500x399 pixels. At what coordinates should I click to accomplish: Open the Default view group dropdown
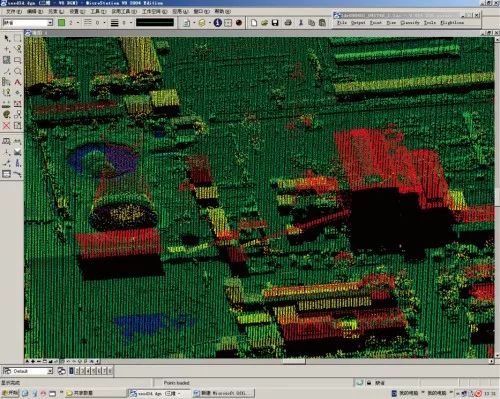click(x=50, y=371)
